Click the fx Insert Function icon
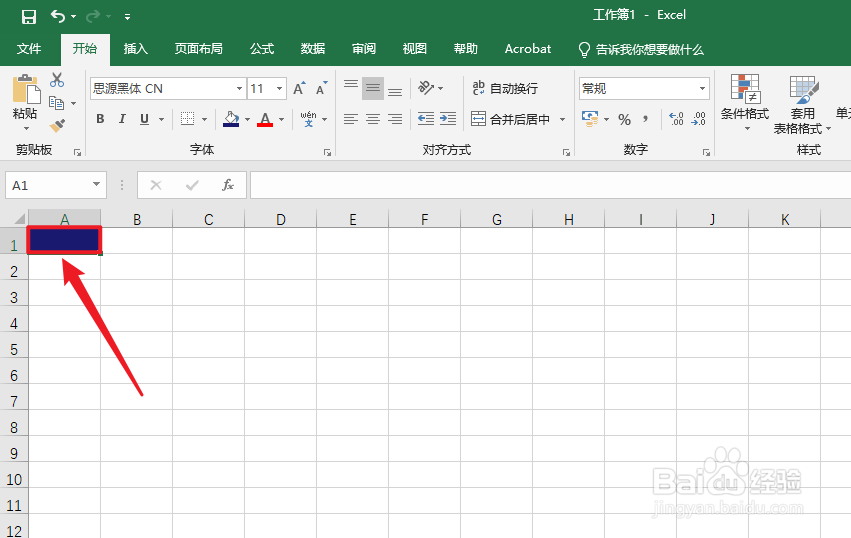This screenshot has width=851, height=538. (228, 185)
